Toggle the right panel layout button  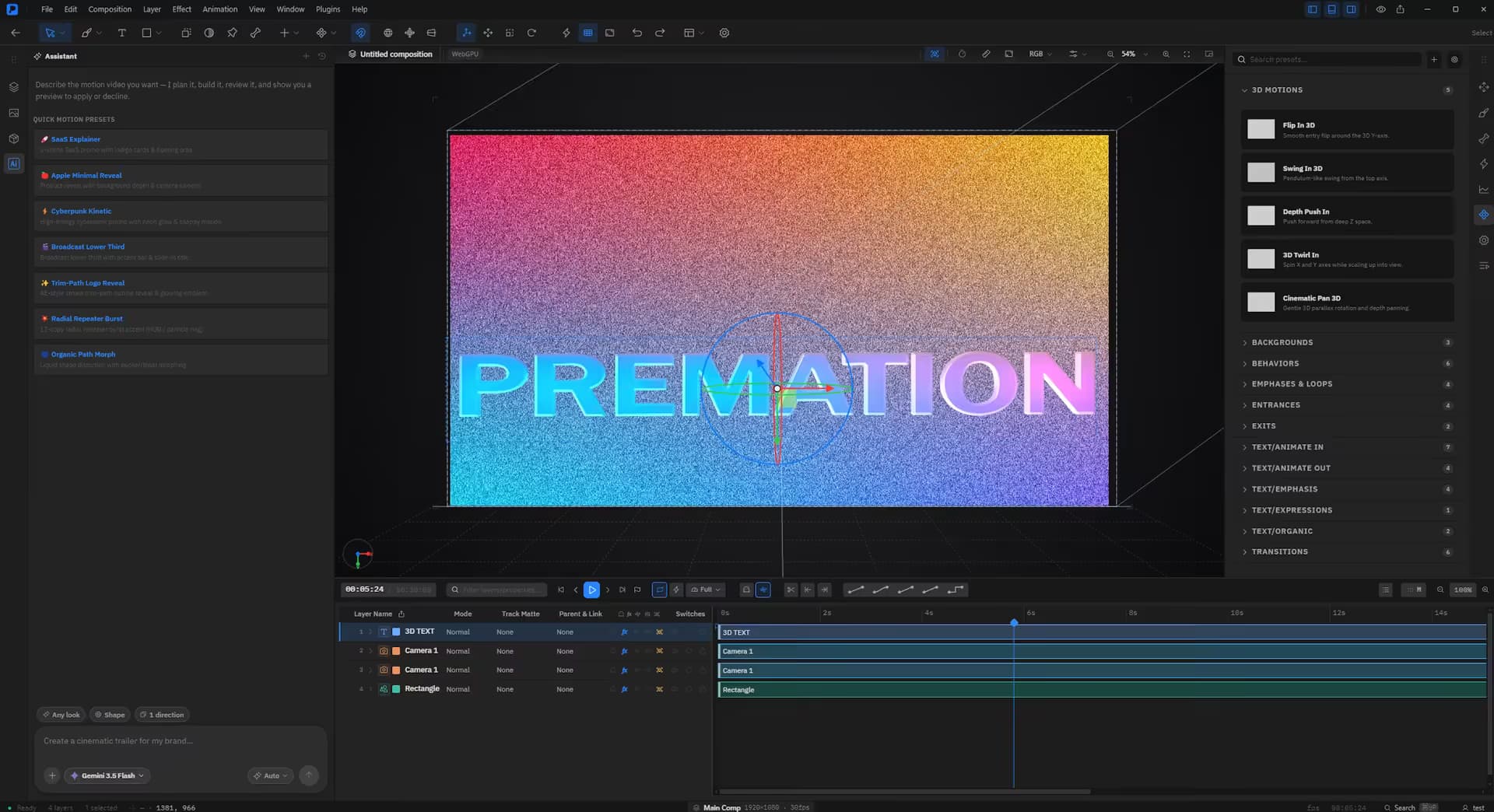pyautogui.click(x=1351, y=9)
